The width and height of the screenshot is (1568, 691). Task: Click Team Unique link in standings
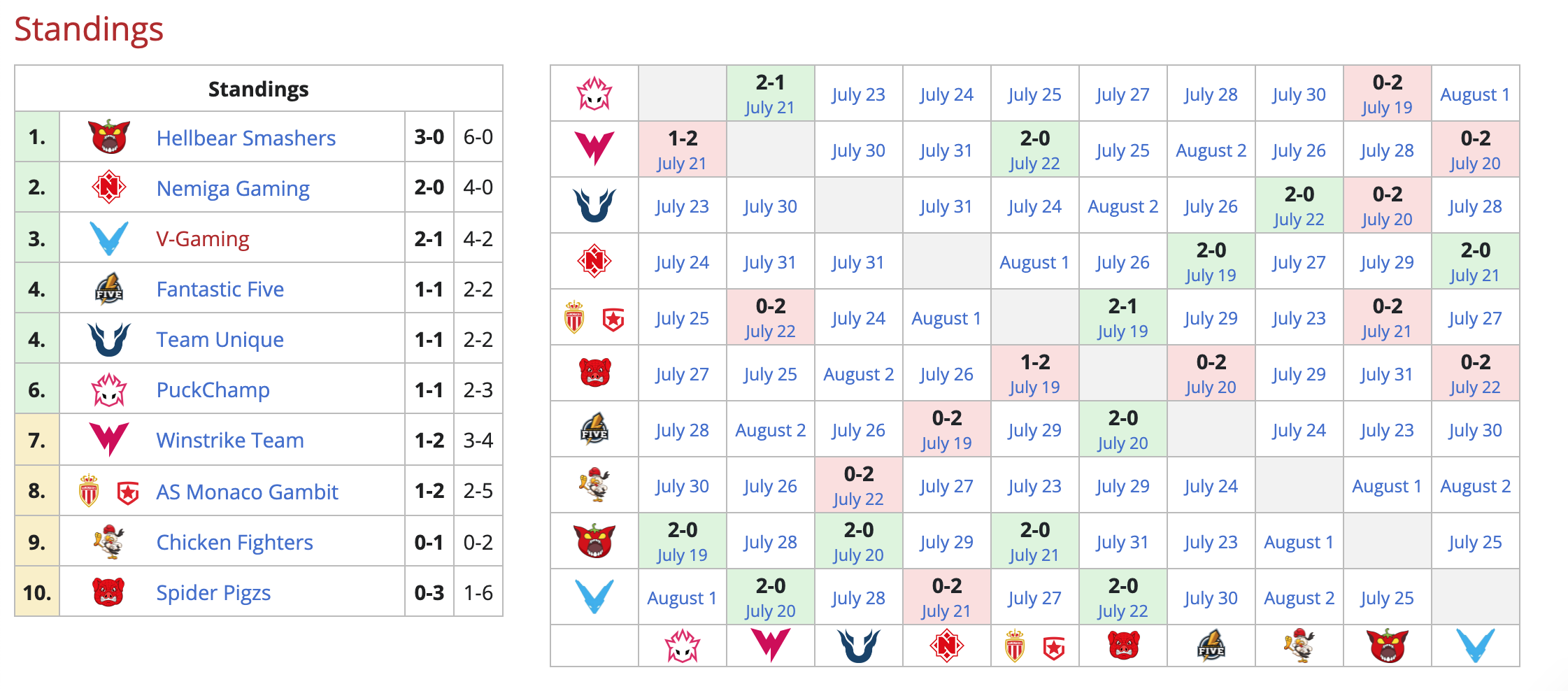(220, 339)
